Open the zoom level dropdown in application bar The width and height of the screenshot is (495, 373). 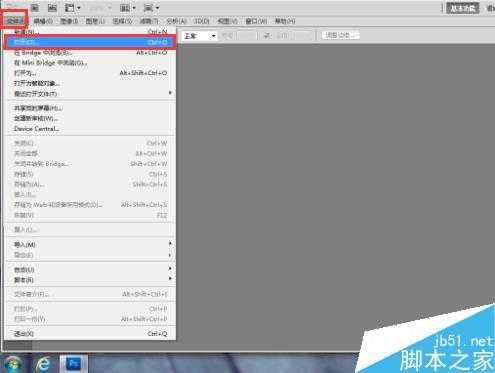click(100, 7)
